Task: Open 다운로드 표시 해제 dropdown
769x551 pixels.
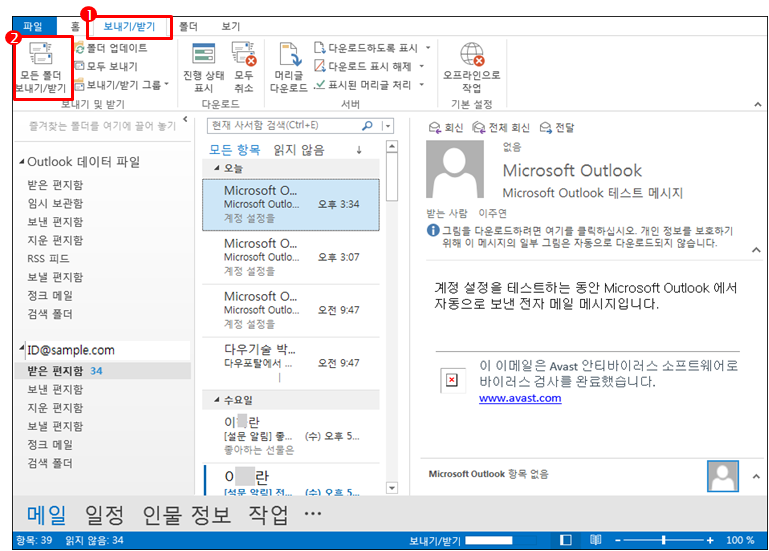Action: click(422, 66)
